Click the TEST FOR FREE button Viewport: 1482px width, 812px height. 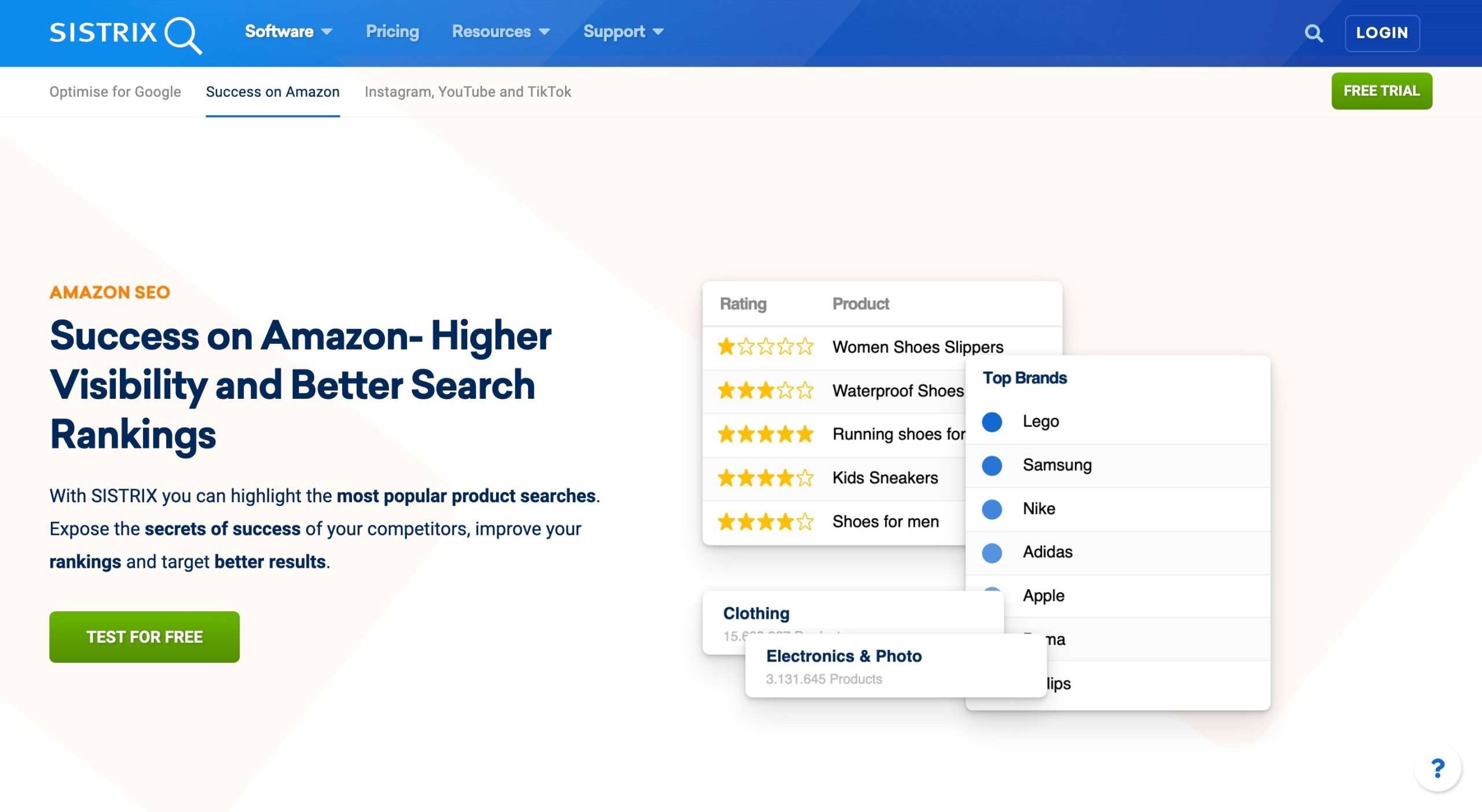coord(144,637)
